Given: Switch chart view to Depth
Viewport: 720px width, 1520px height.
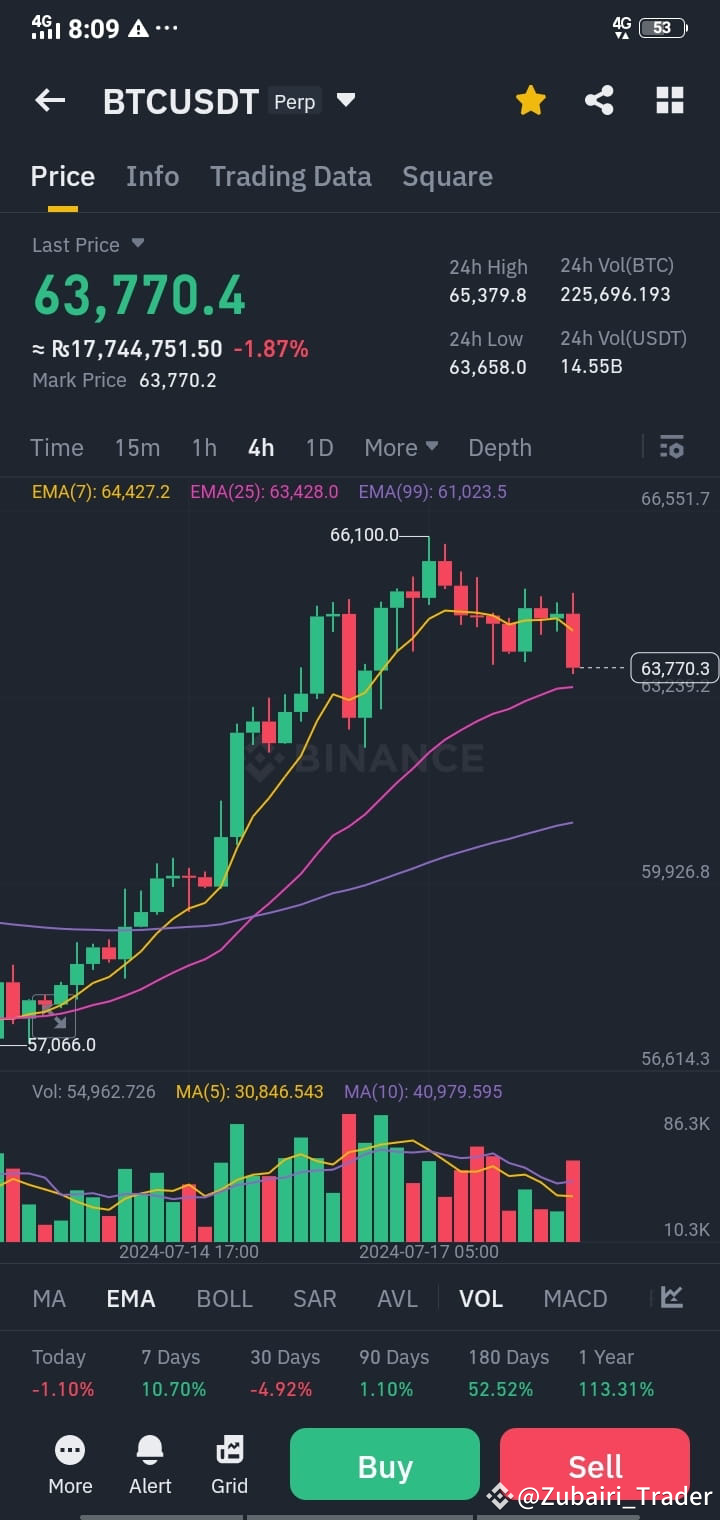Looking at the screenshot, I should 499,447.
